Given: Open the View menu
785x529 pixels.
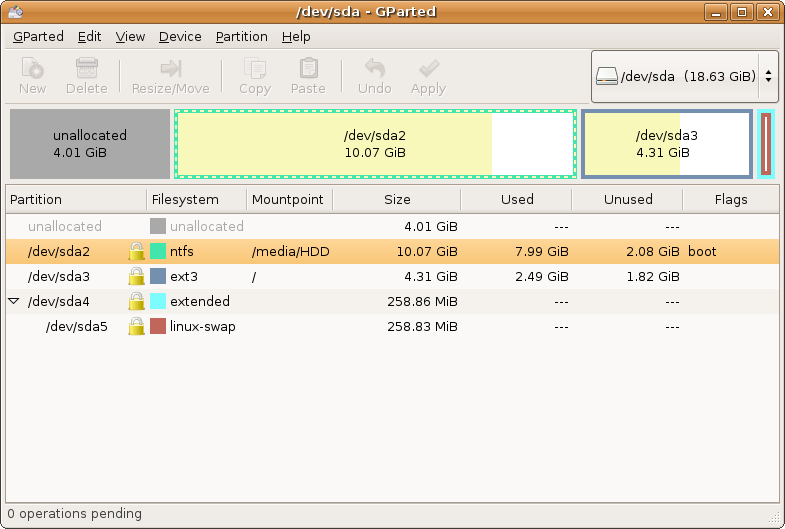Looking at the screenshot, I should [x=130, y=37].
